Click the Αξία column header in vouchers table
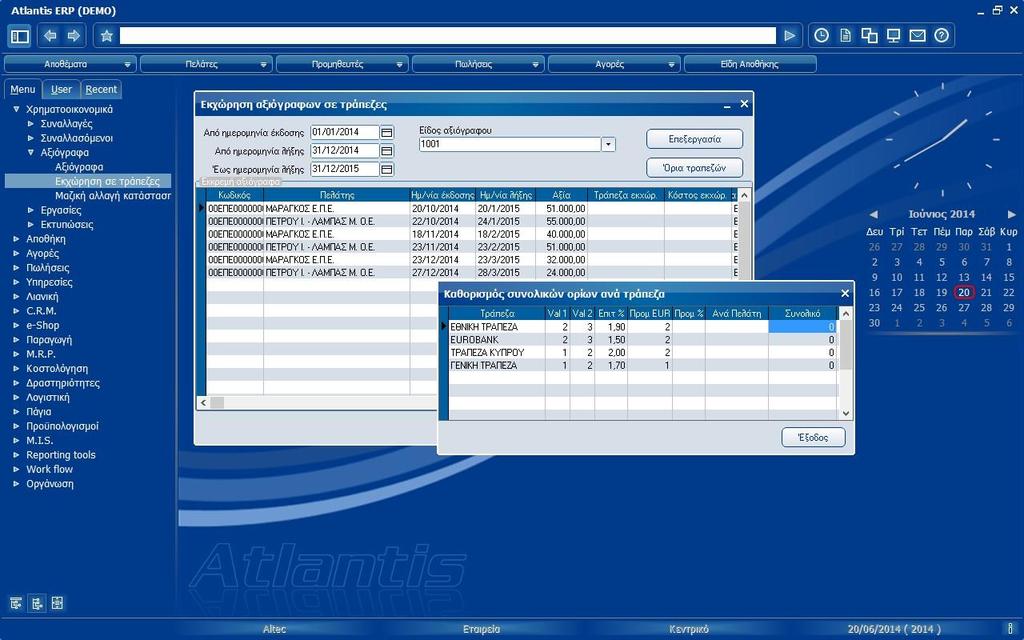 click(562, 195)
